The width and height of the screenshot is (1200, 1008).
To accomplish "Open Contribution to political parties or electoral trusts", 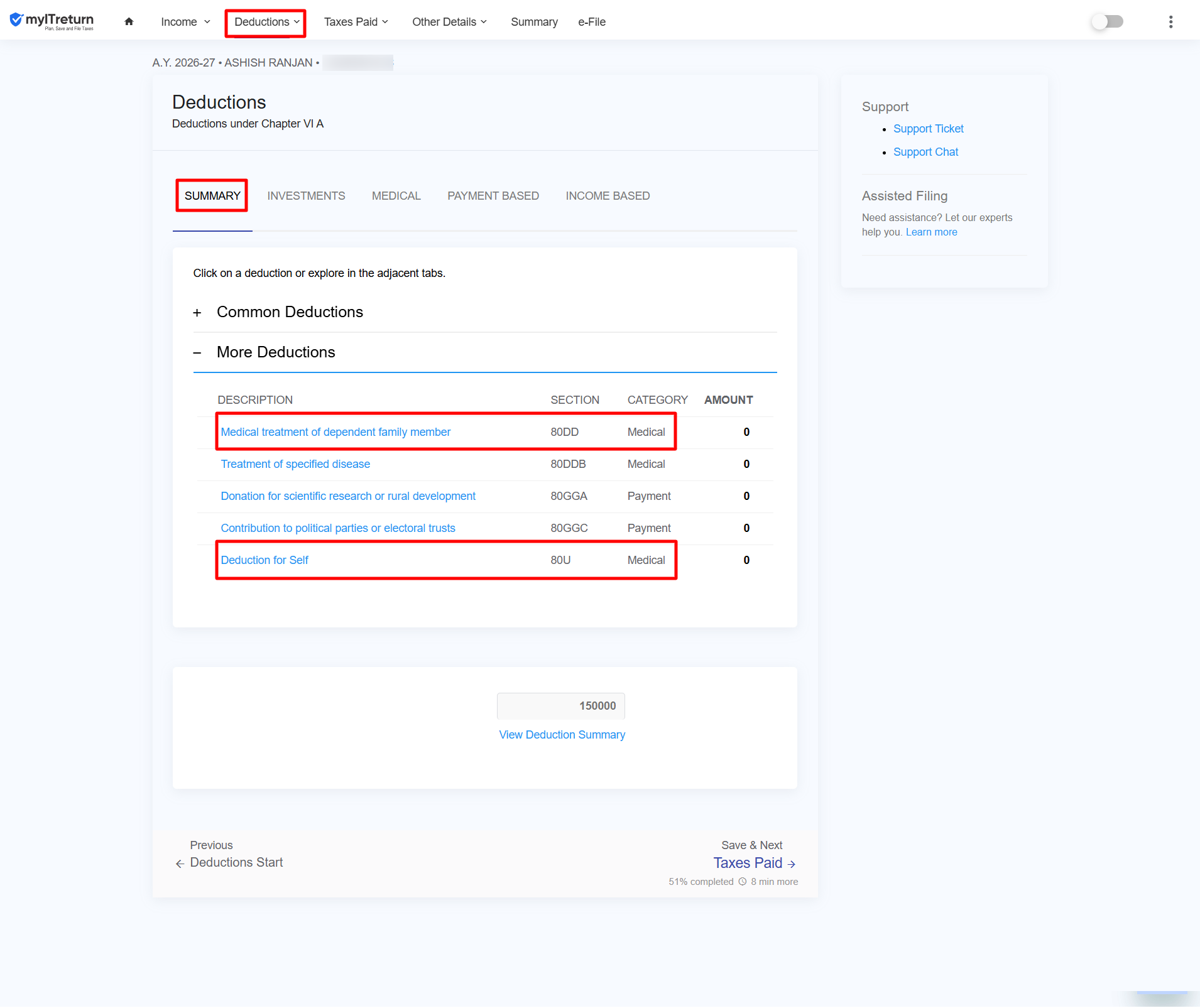I will (x=338, y=528).
